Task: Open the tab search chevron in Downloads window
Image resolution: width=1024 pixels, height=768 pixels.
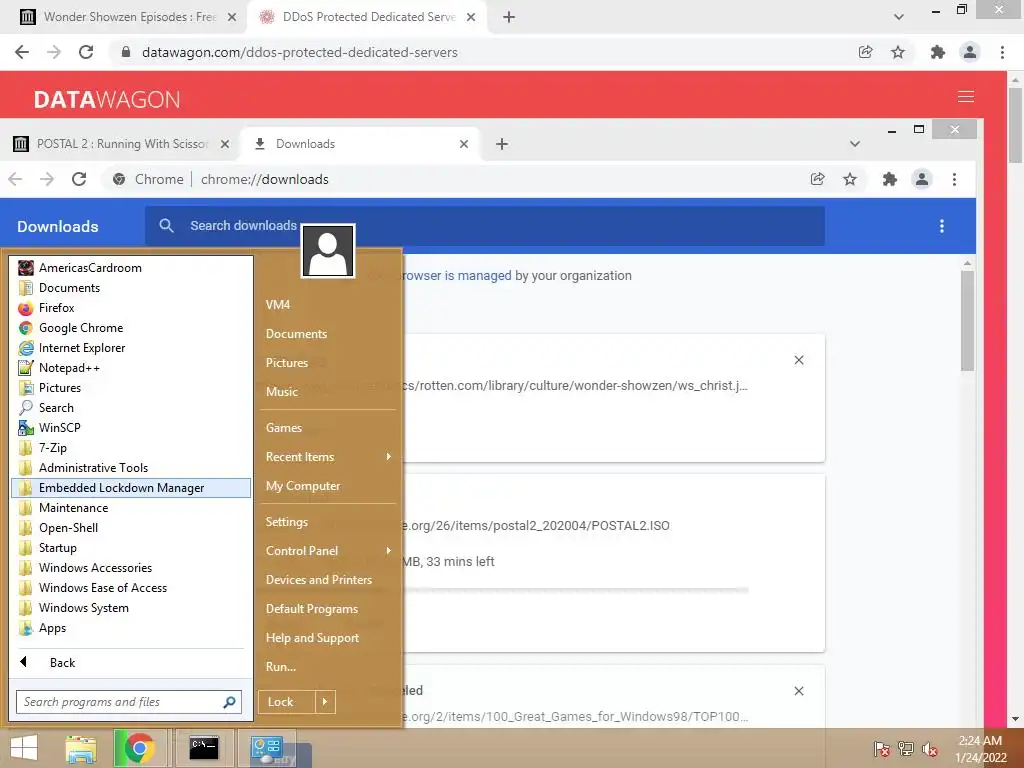Action: click(854, 144)
